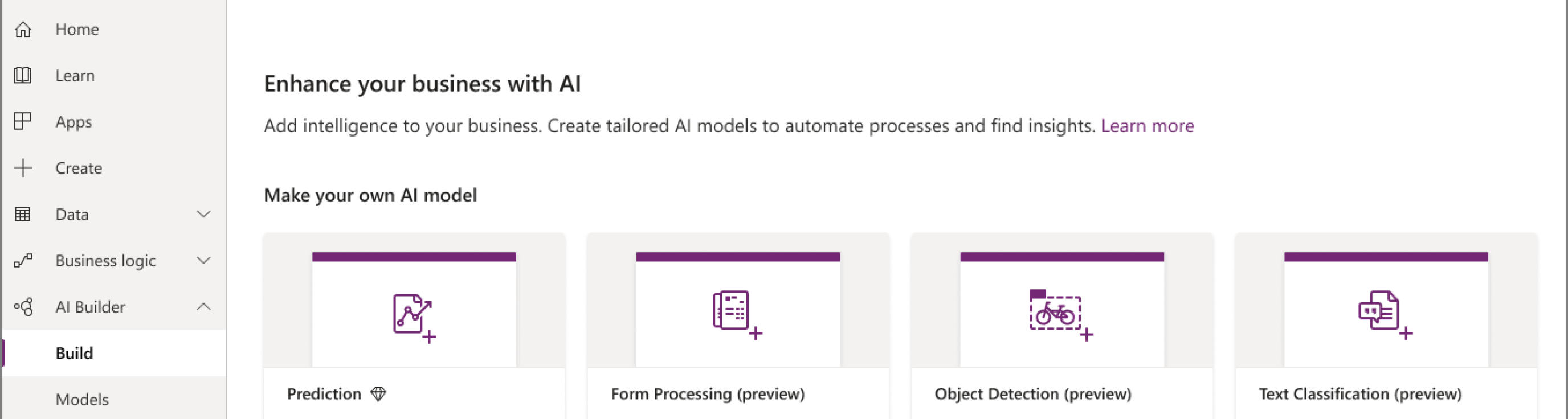Expand the Data menu chevron

click(x=203, y=214)
